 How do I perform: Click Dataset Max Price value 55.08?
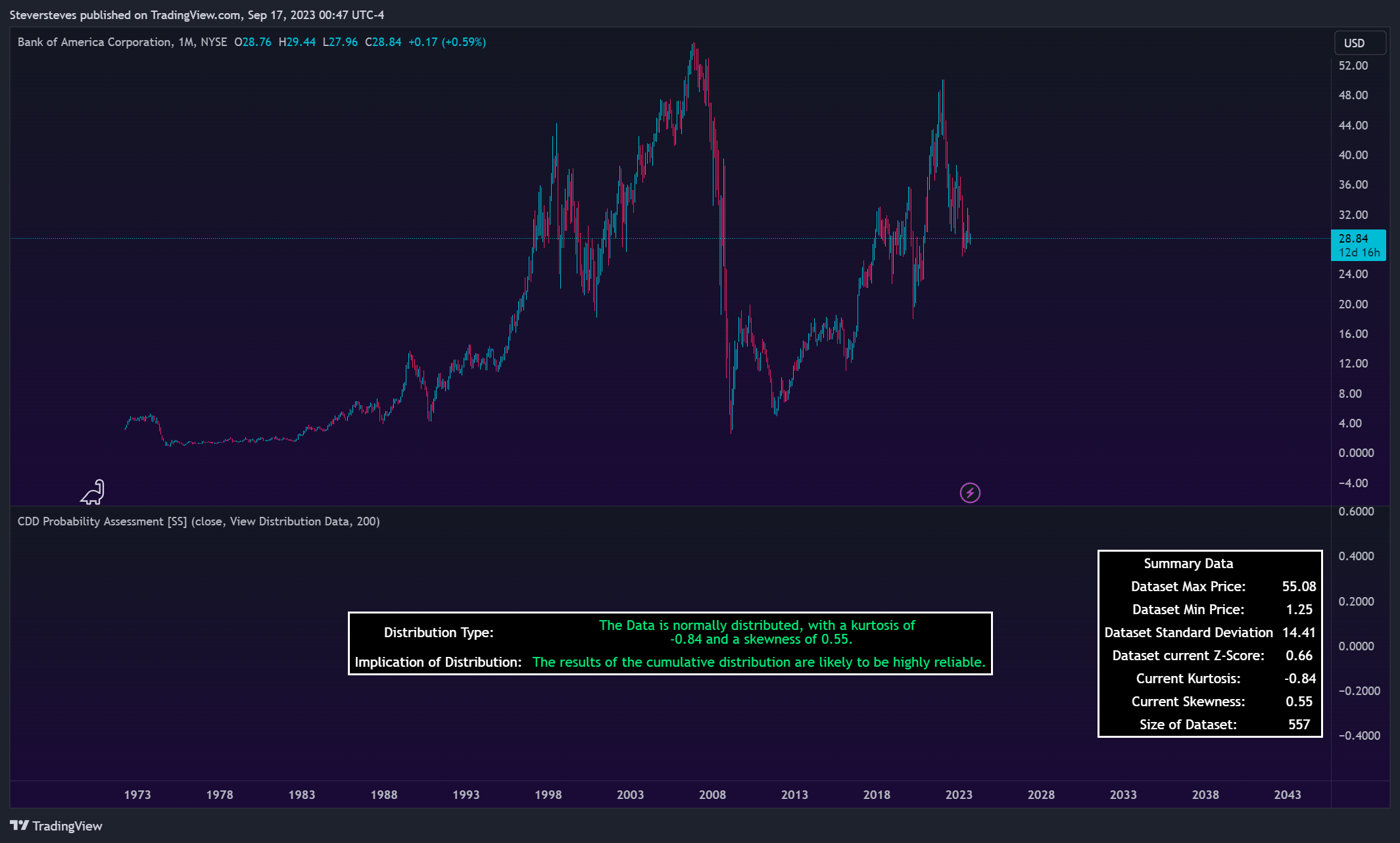1299,587
